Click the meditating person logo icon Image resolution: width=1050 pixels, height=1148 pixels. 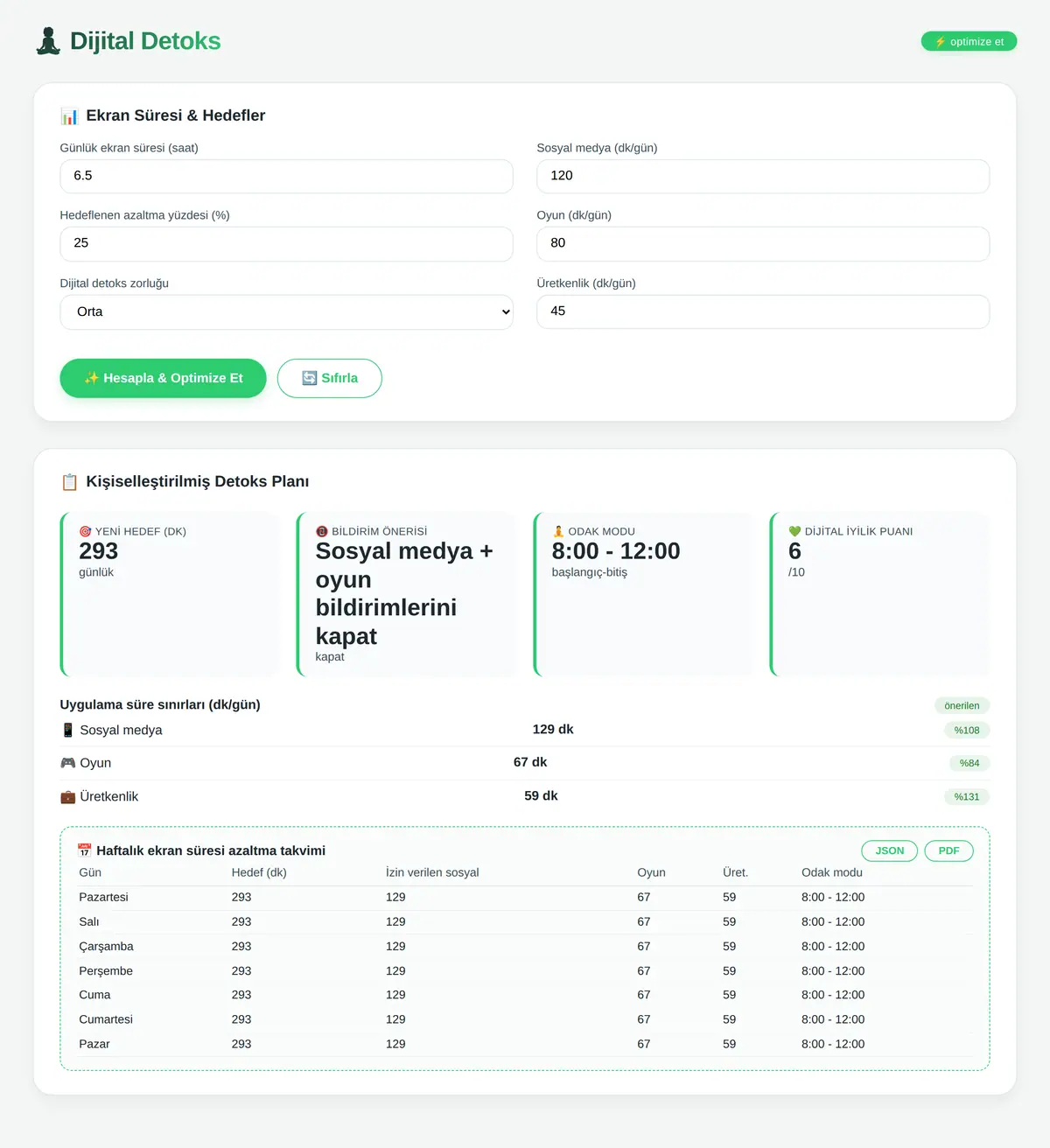pos(48,41)
